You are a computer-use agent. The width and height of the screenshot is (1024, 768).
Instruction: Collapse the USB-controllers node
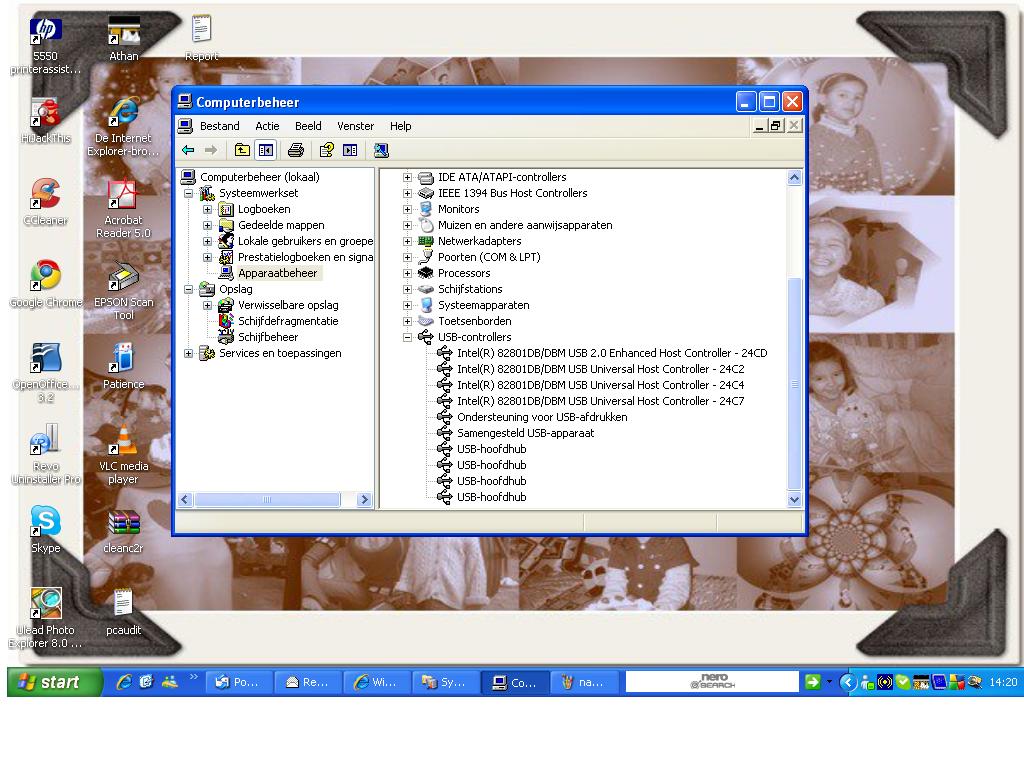[x=407, y=337]
